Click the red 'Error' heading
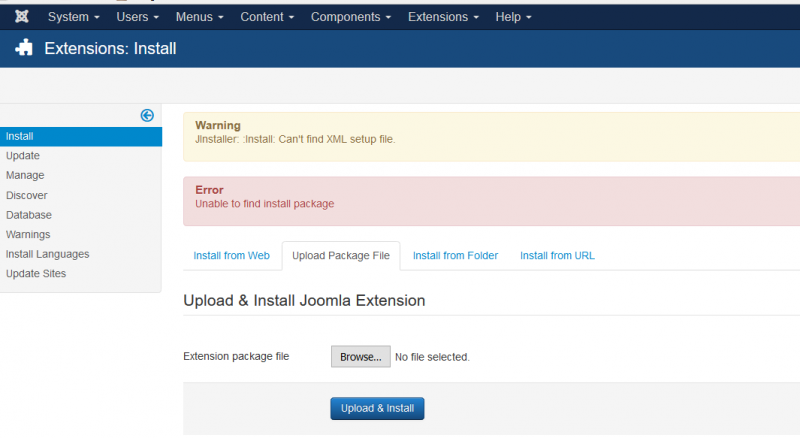 pos(209,190)
